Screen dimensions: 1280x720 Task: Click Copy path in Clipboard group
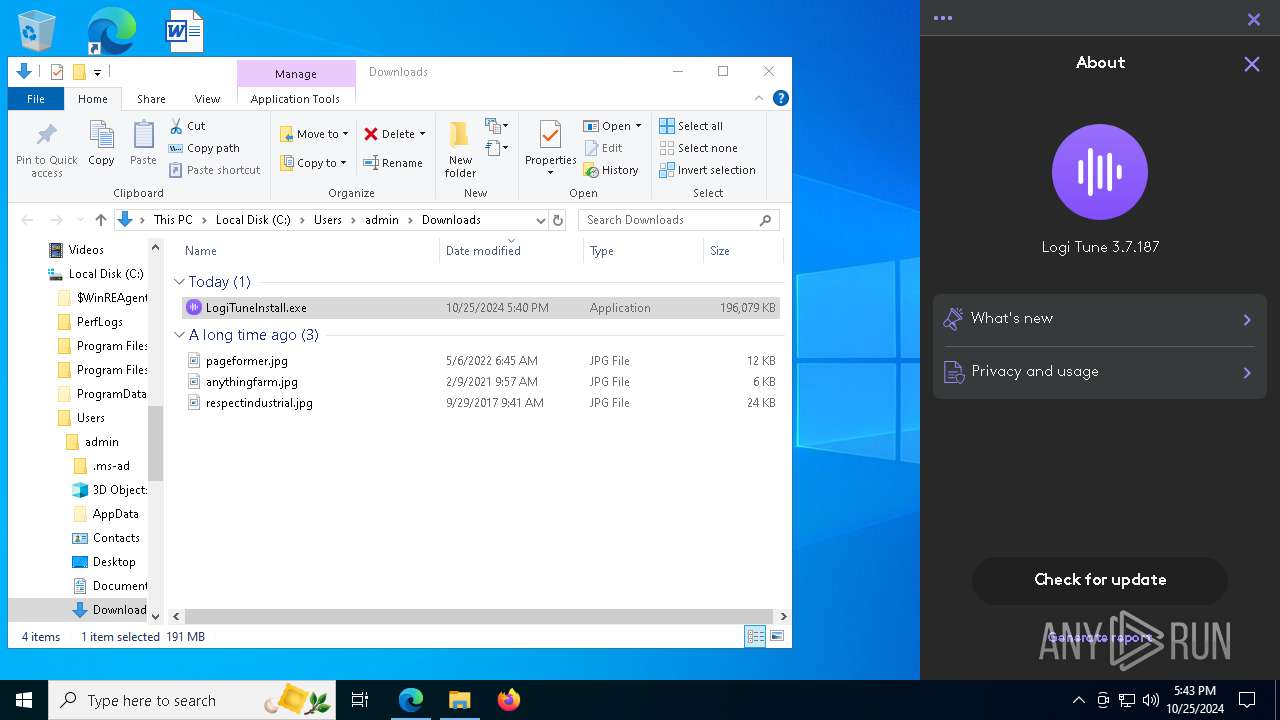click(x=204, y=148)
